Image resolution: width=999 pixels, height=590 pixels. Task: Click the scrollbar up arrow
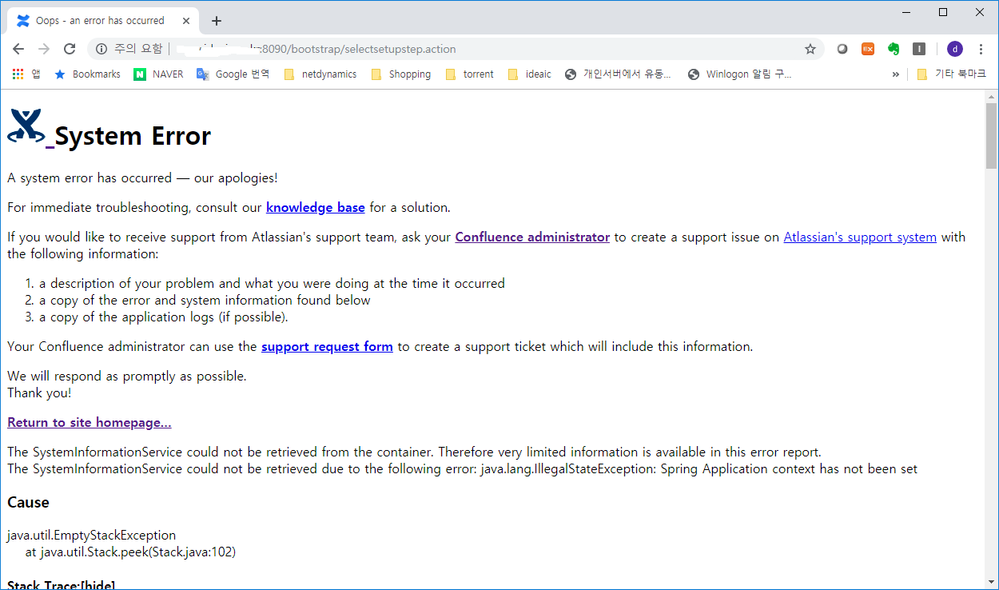[x=991, y=97]
